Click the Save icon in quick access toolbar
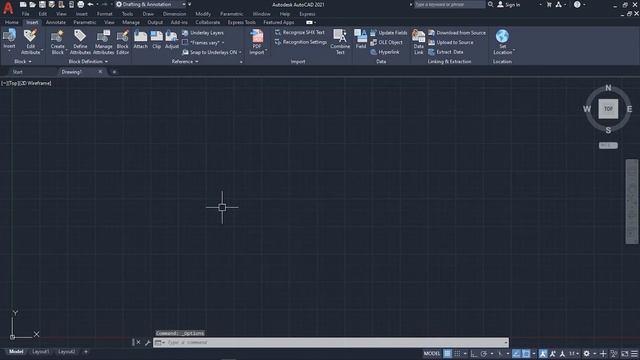640x360 pixels. [x=42, y=4]
